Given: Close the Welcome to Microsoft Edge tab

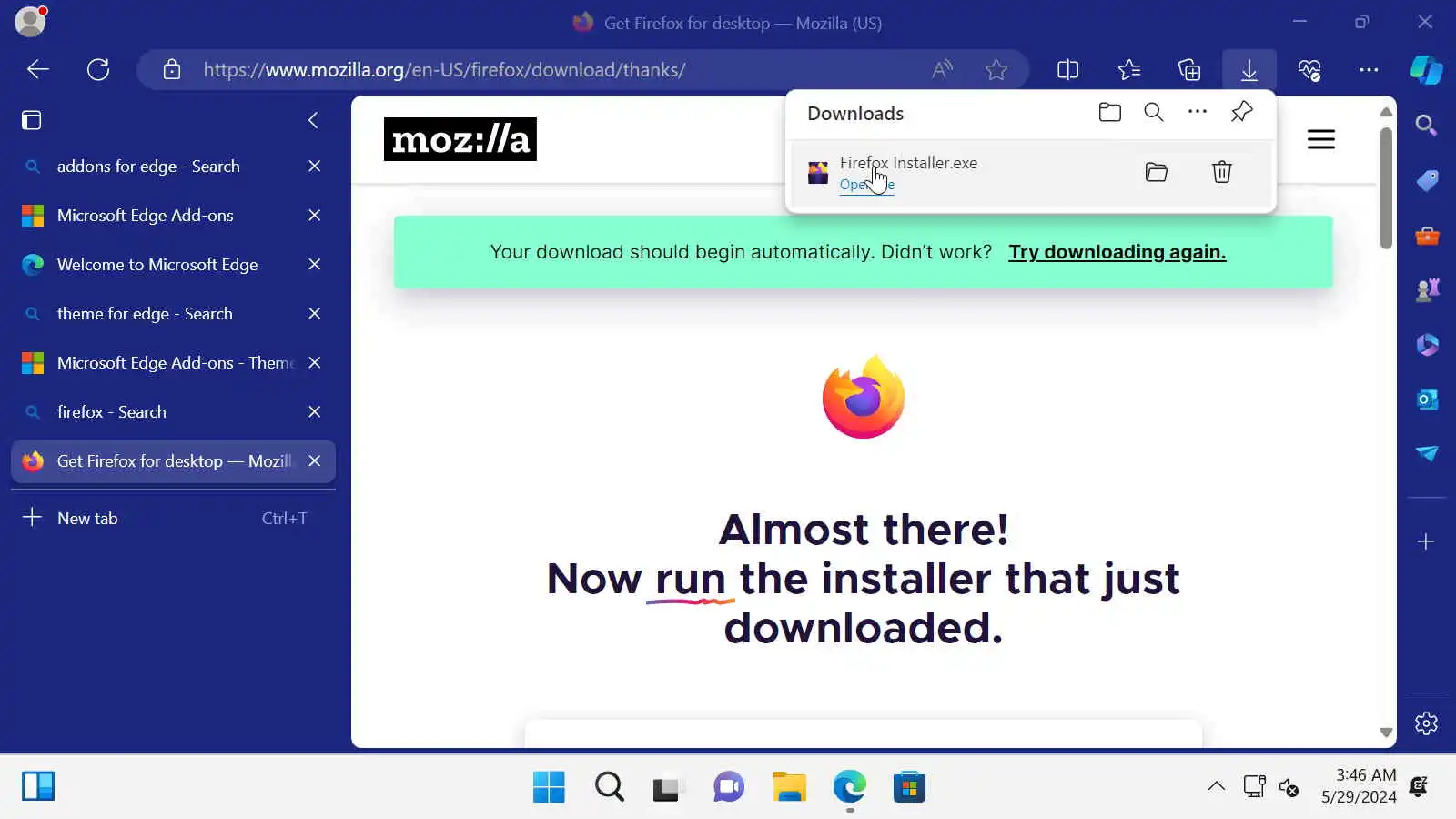Looking at the screenshot, I should [x=315, y=265].
